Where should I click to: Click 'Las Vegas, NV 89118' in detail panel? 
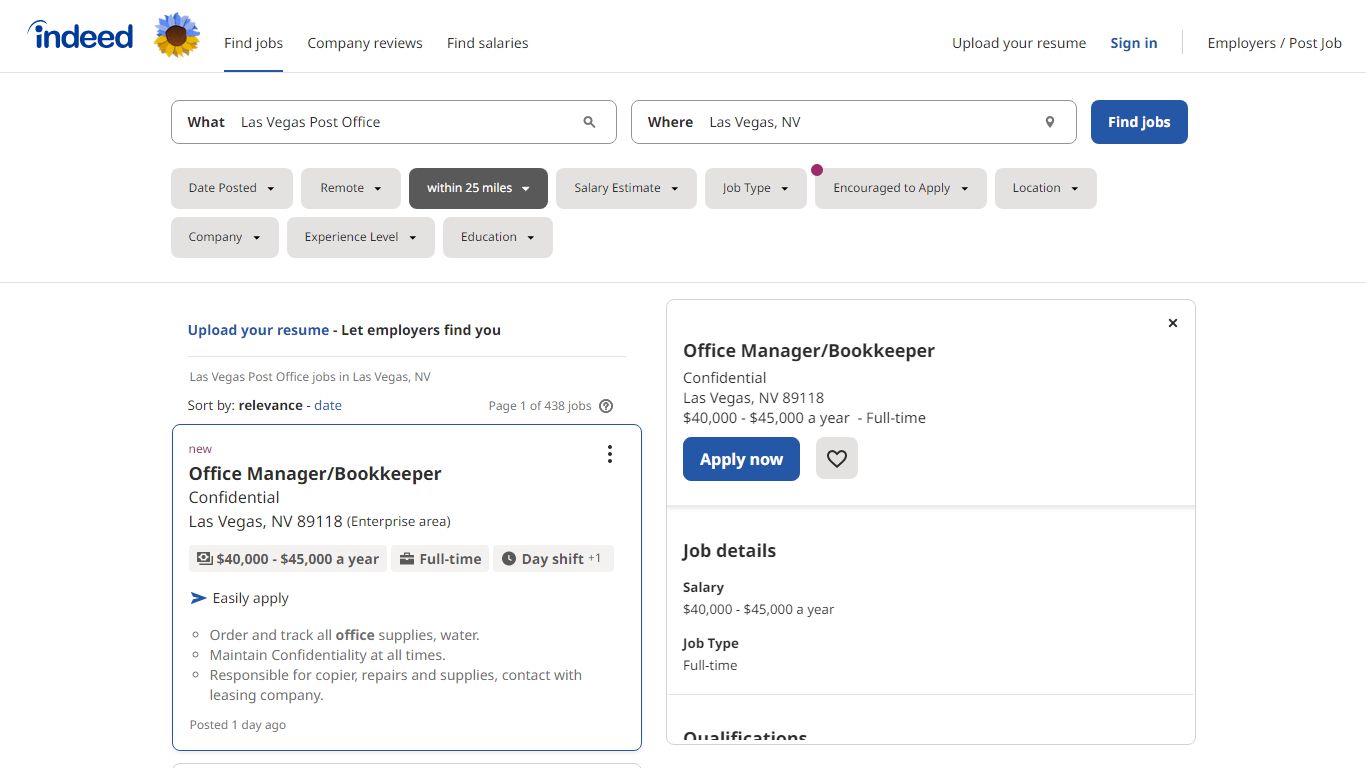tap(753, 398)
